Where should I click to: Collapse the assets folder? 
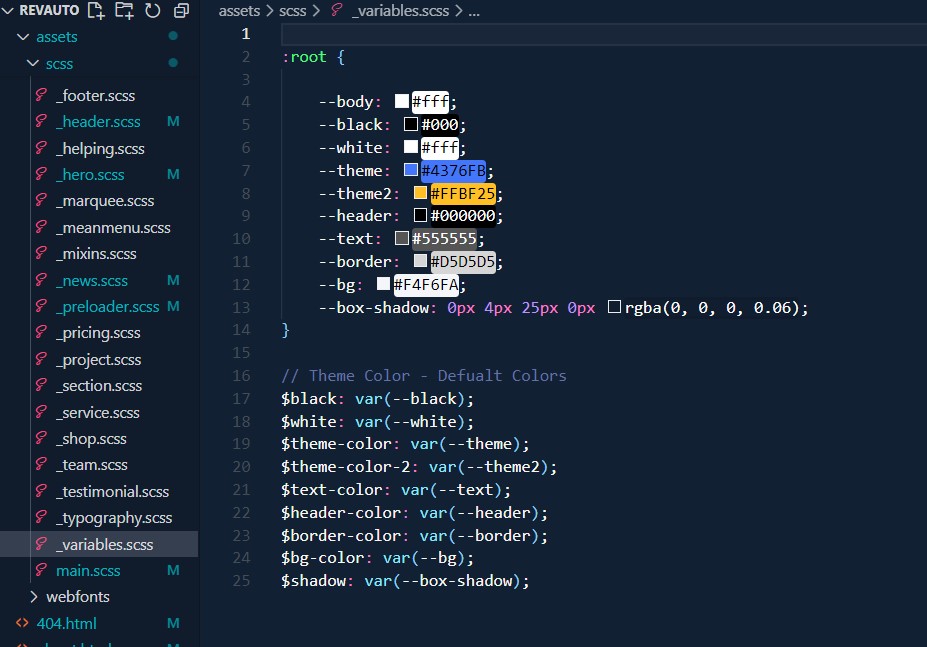(24, 37)
